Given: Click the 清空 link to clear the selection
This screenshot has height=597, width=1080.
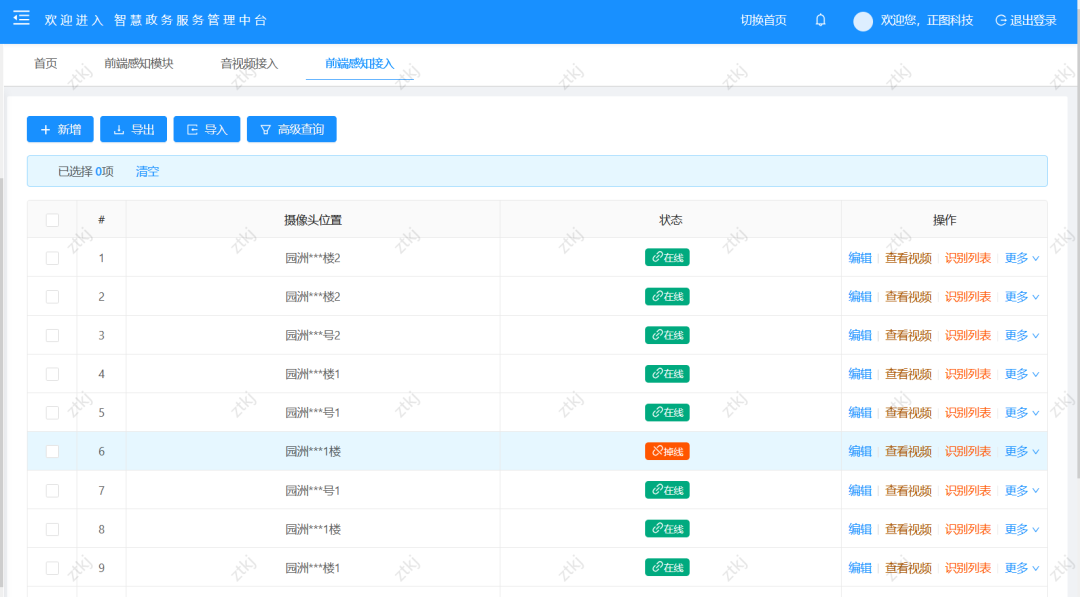Looking at the screenshot, I should 147,171.
